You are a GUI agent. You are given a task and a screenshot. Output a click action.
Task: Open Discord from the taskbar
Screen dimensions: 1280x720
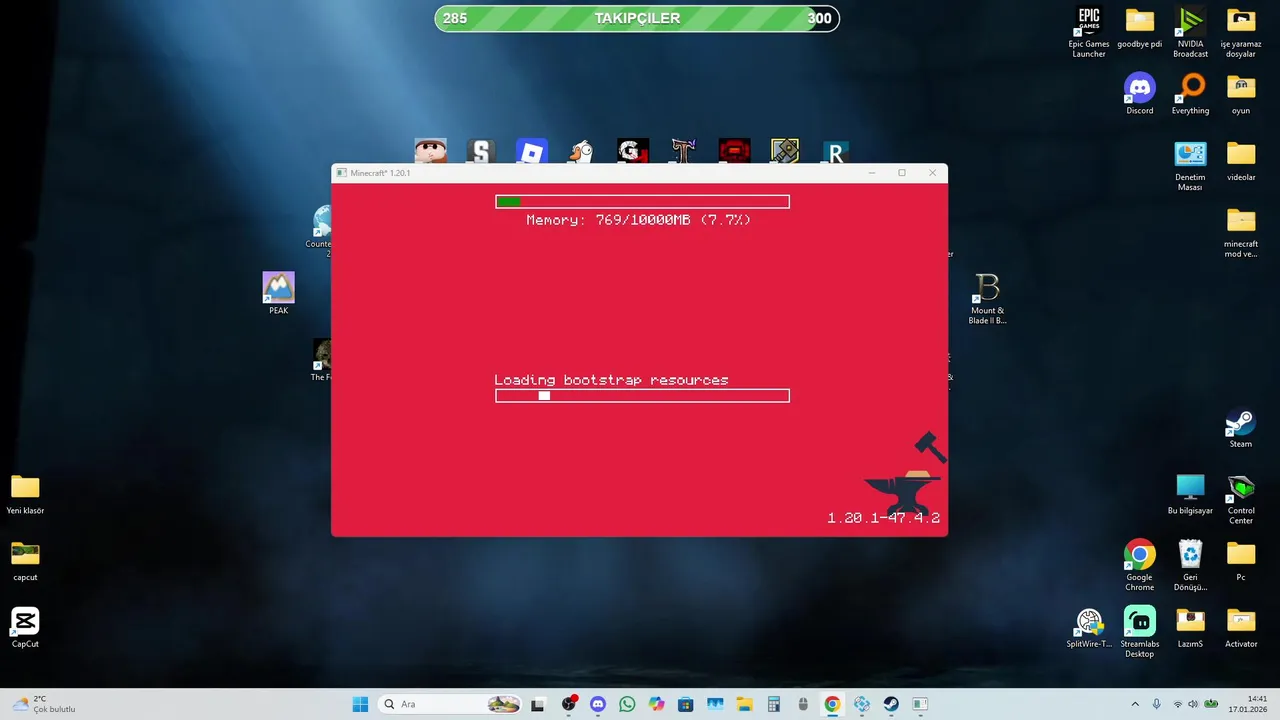[x=598, y=704]
